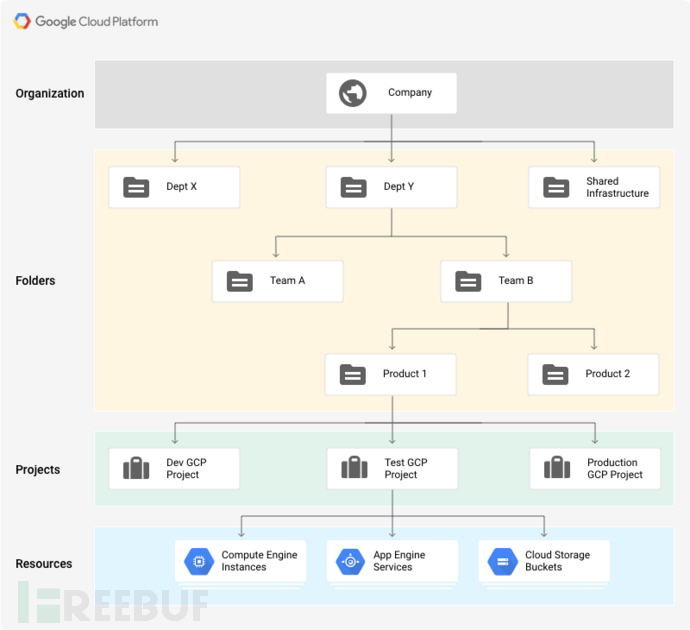The width and height of the screenshot is (690, 630).
Task: Click the Google Cloud Platform hexagon logo
Action: 22,21
